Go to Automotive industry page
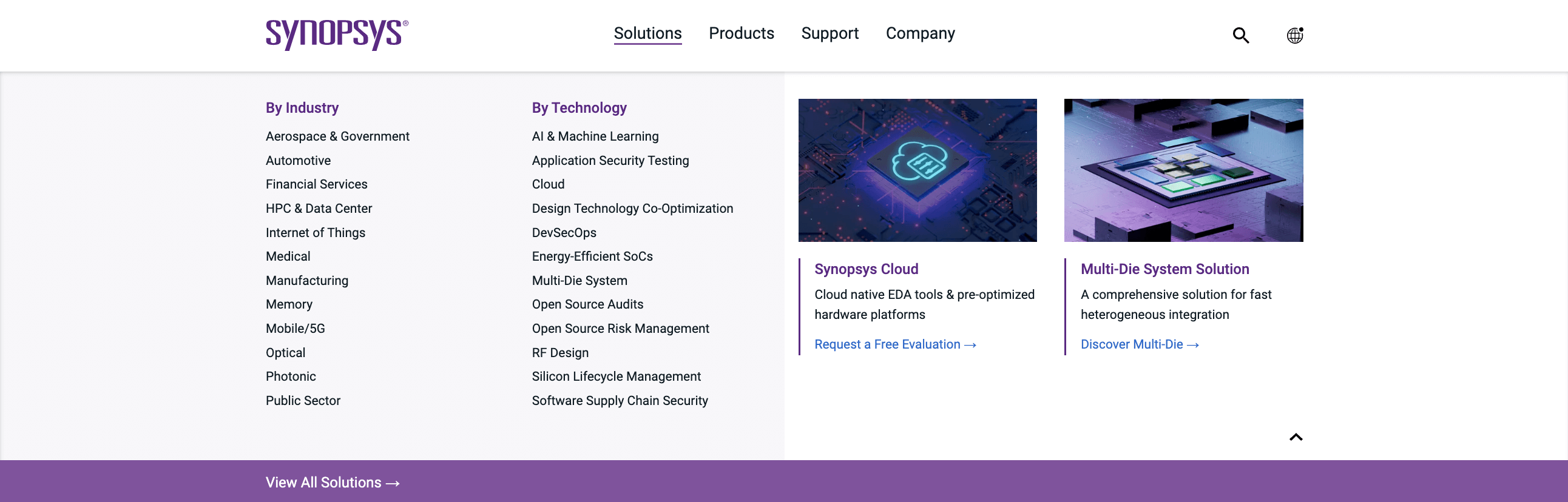1568x502 pixels. tap(299, 161)
